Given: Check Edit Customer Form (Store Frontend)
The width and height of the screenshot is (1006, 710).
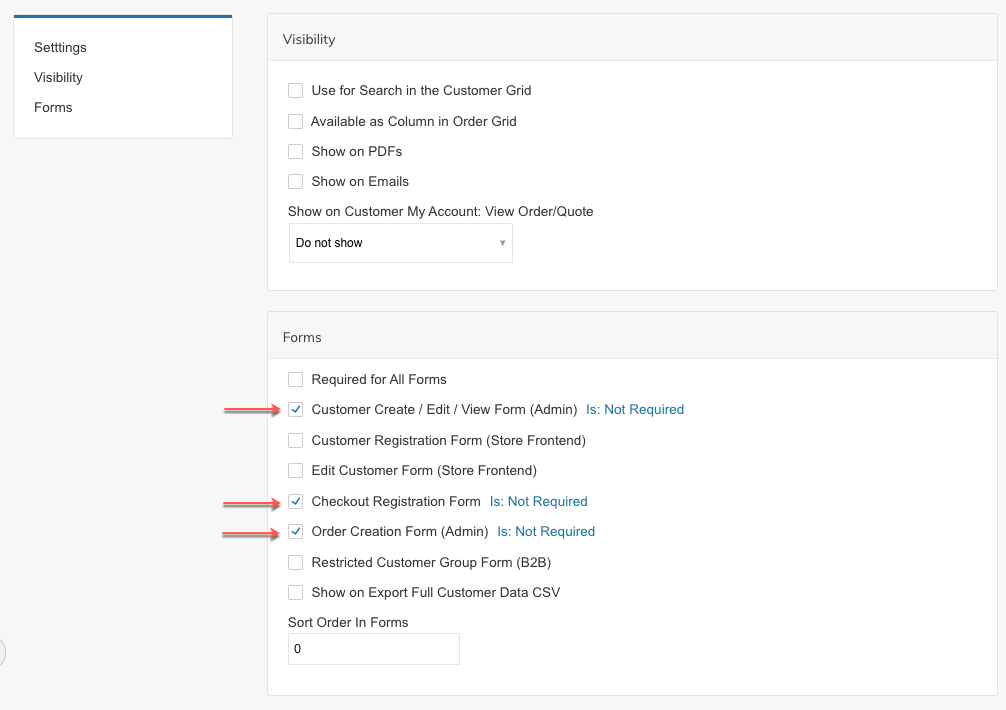Looking at the screenshot, I should click(295, 471).
